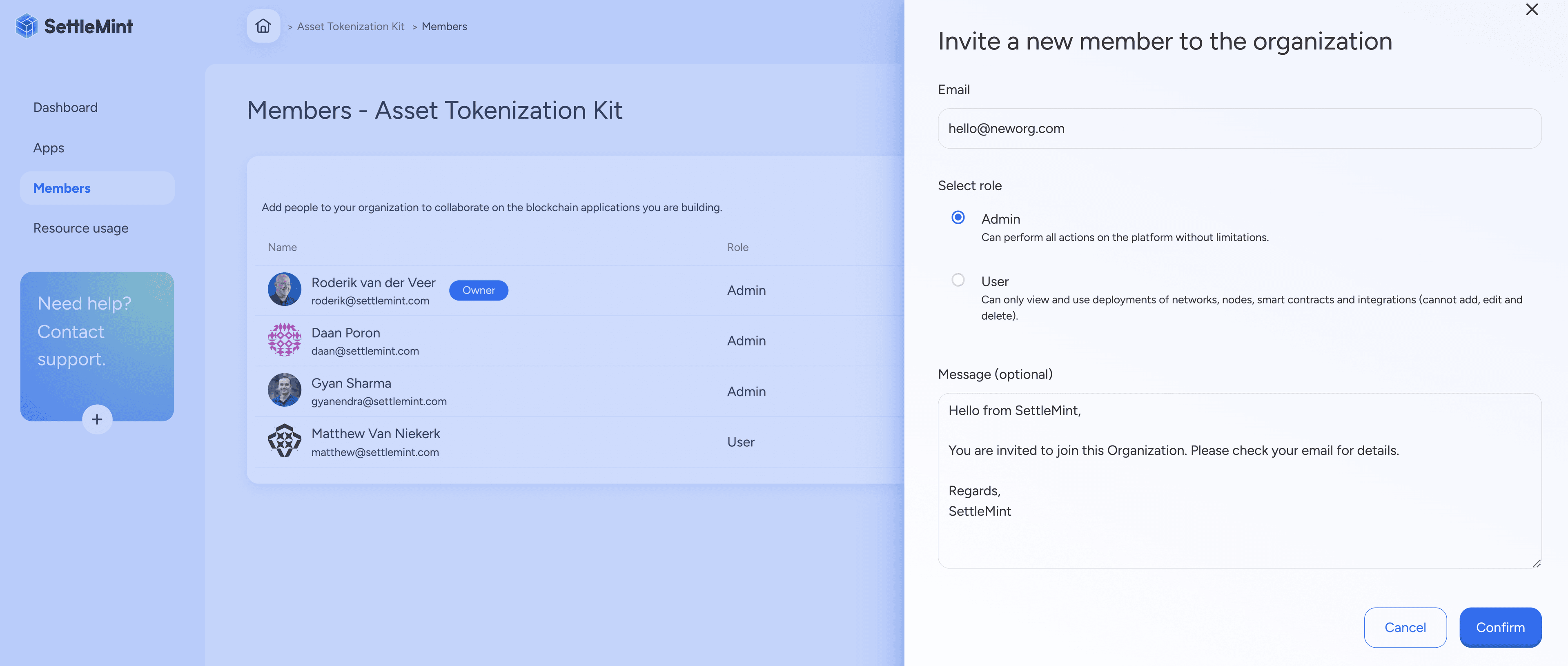Open Resource usage in the sidebar
1568x666 pixels.
point(80,228)
